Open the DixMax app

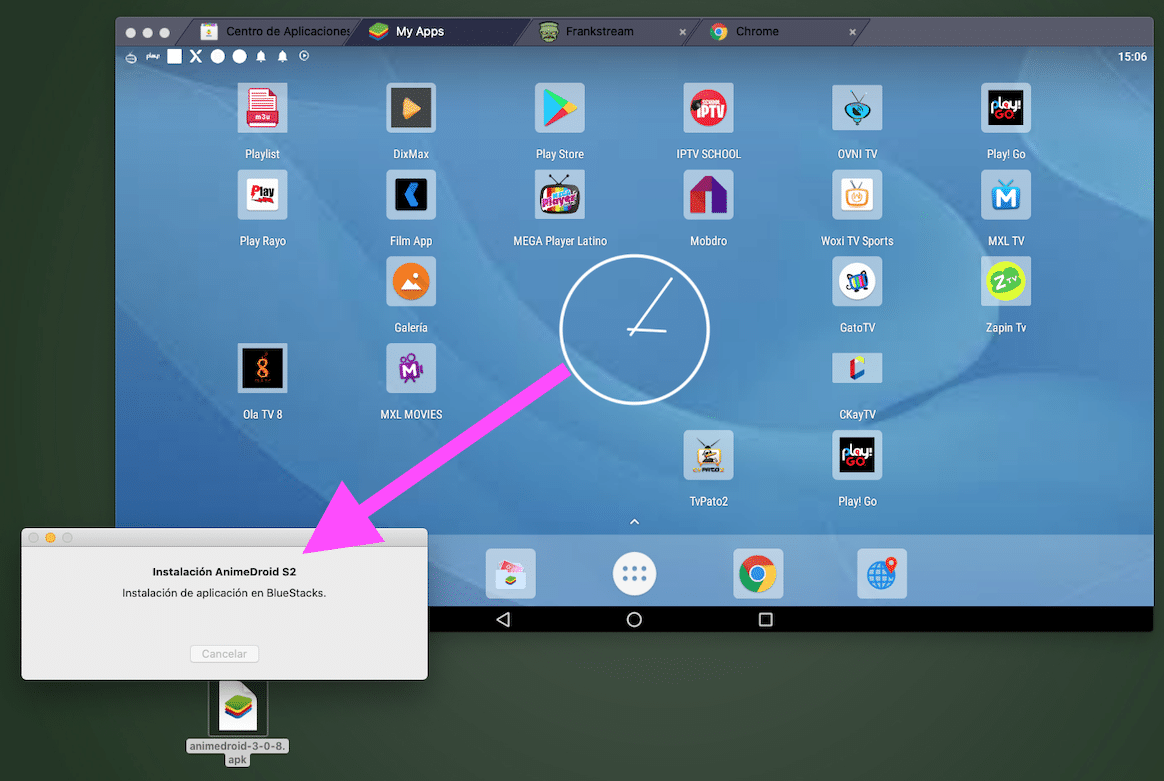(410, 107)
